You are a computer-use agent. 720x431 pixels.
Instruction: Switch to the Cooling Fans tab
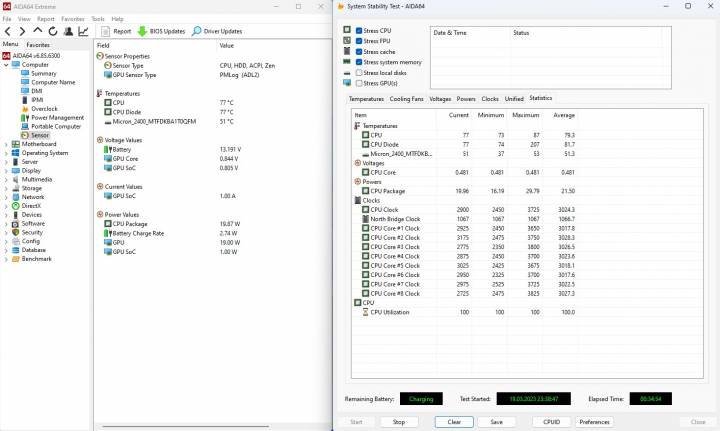[x=406, y=99]
